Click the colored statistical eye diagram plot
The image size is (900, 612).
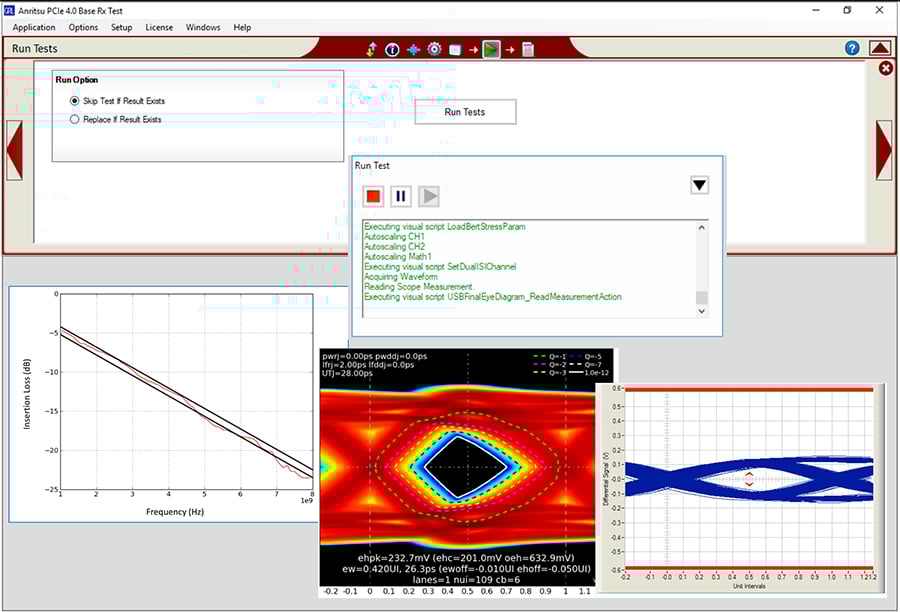click(457, 467)
